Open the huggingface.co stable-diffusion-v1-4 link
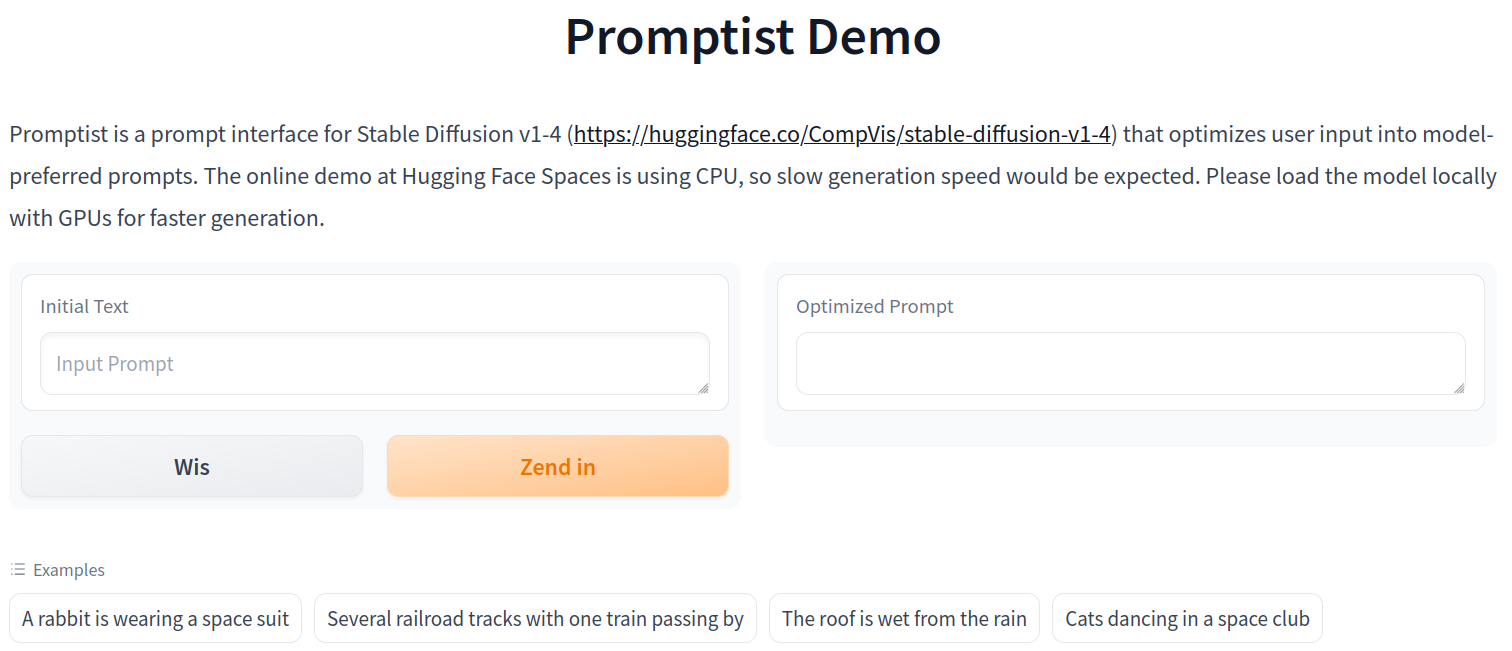Screen dimensions: 1512x651 pyautogui.click(x=842, y=134)
